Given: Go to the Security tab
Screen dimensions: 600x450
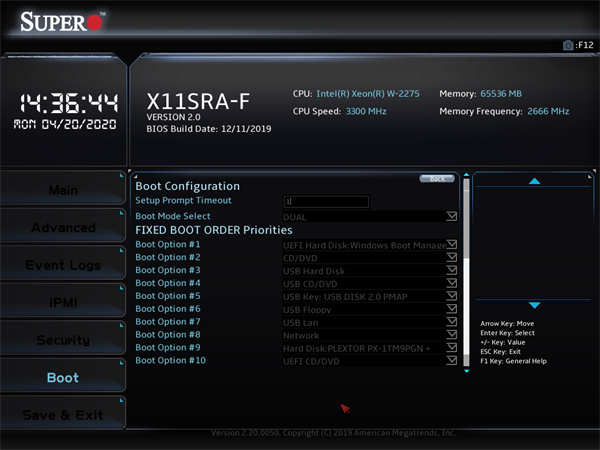Looking at the screenshot, I should pos(63,340).
